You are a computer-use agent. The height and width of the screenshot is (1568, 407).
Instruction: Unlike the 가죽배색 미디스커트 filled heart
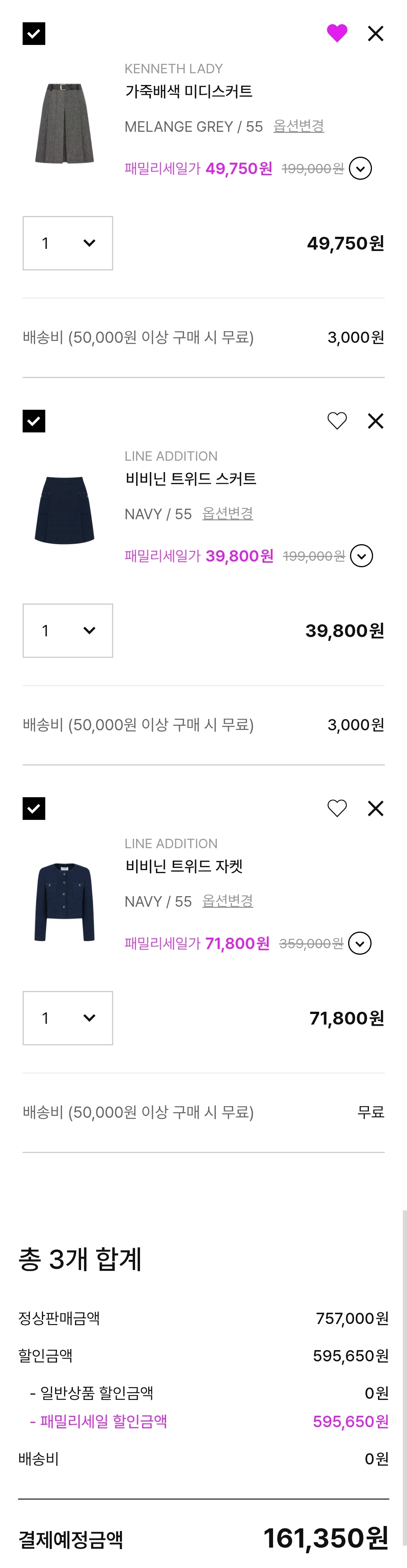click(337, 34)
